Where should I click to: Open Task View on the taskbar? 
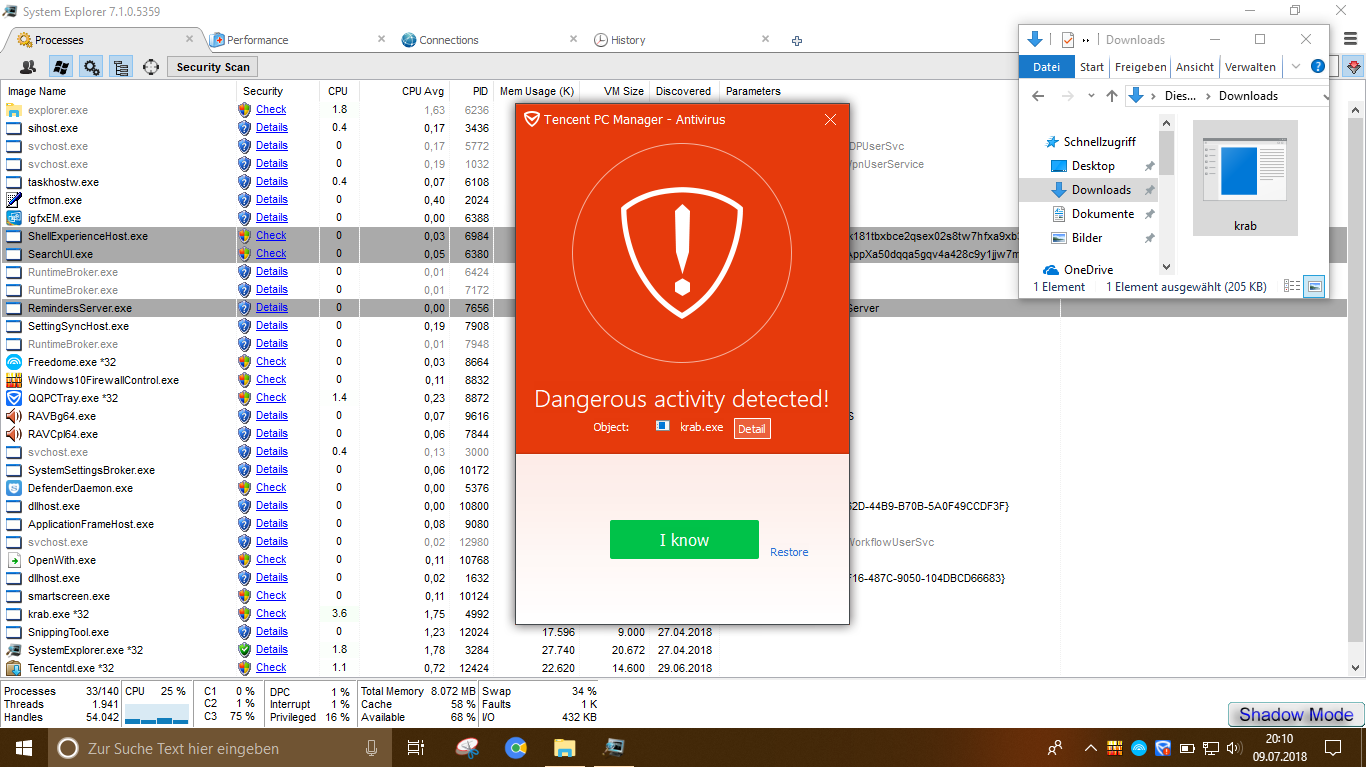point(416,748)
